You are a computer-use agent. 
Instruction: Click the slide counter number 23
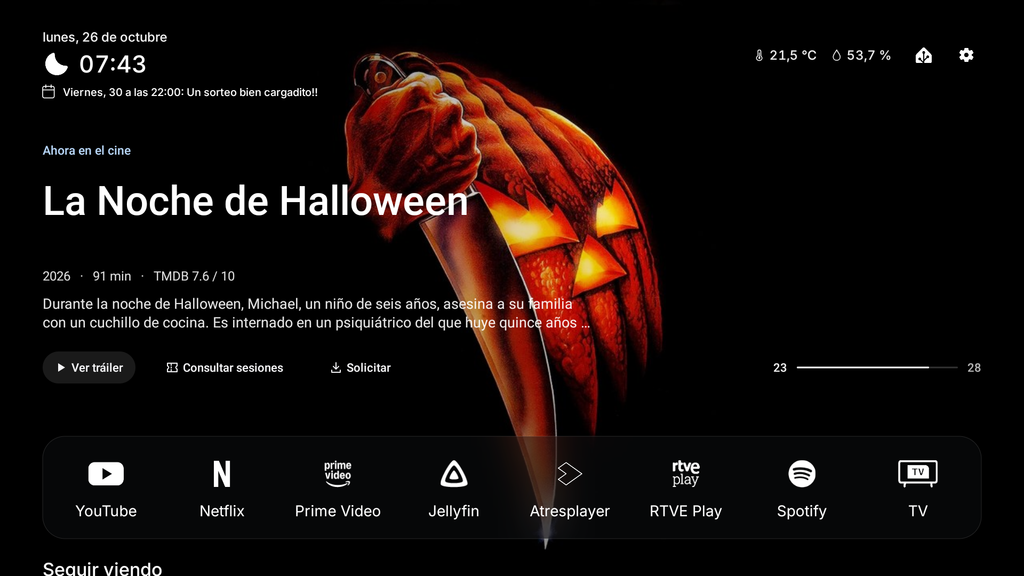pyautogui.click(x=780, y=368)
